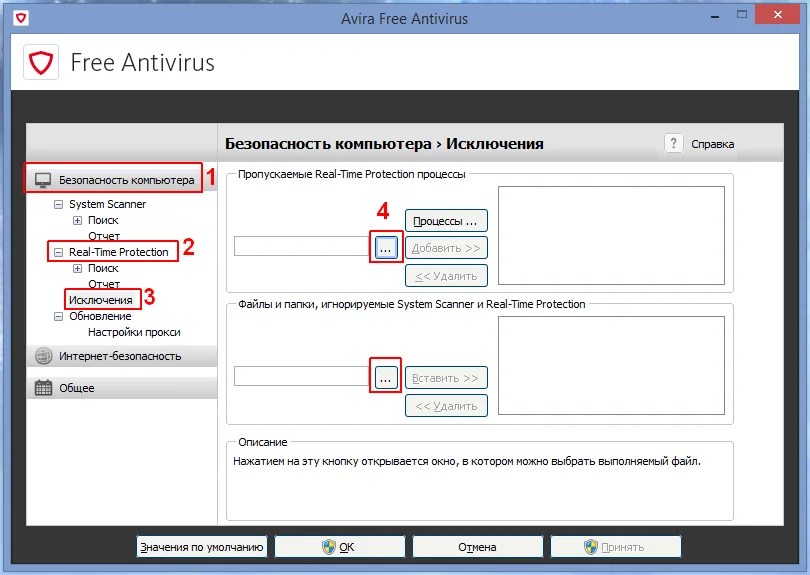Collapse the Real-Time Protection tree node
The image size is (810, 575).
click(58, 252)
